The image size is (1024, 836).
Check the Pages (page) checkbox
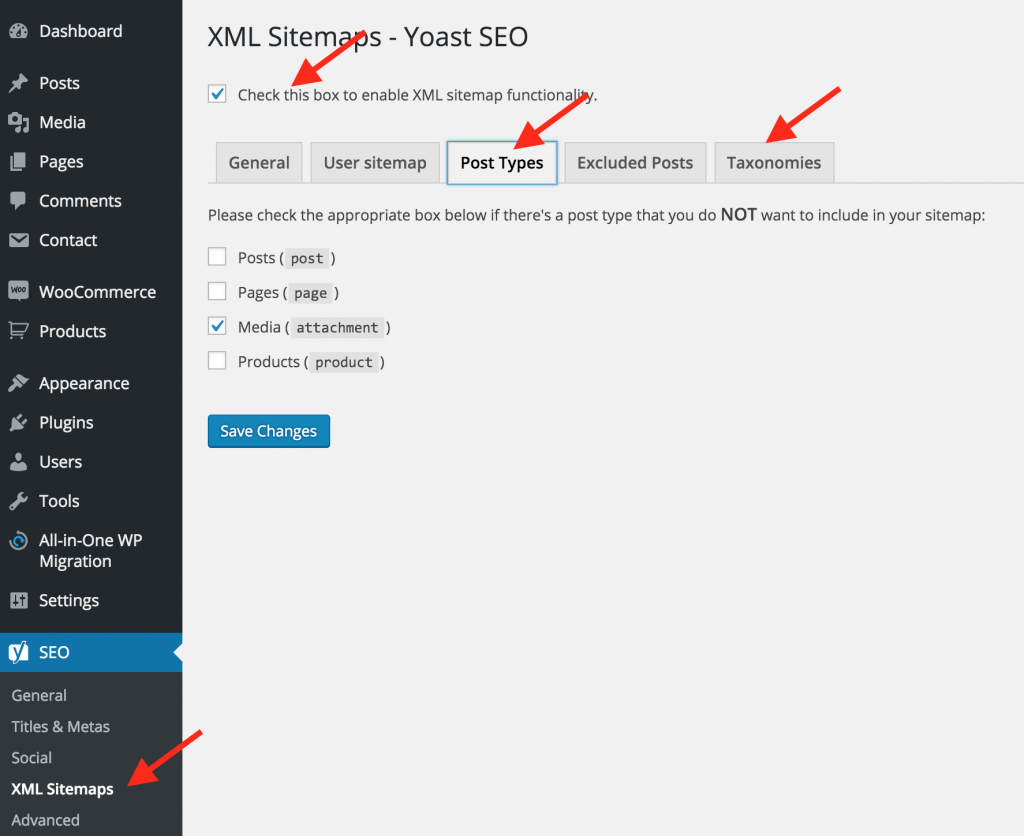(x=217, y=292)
